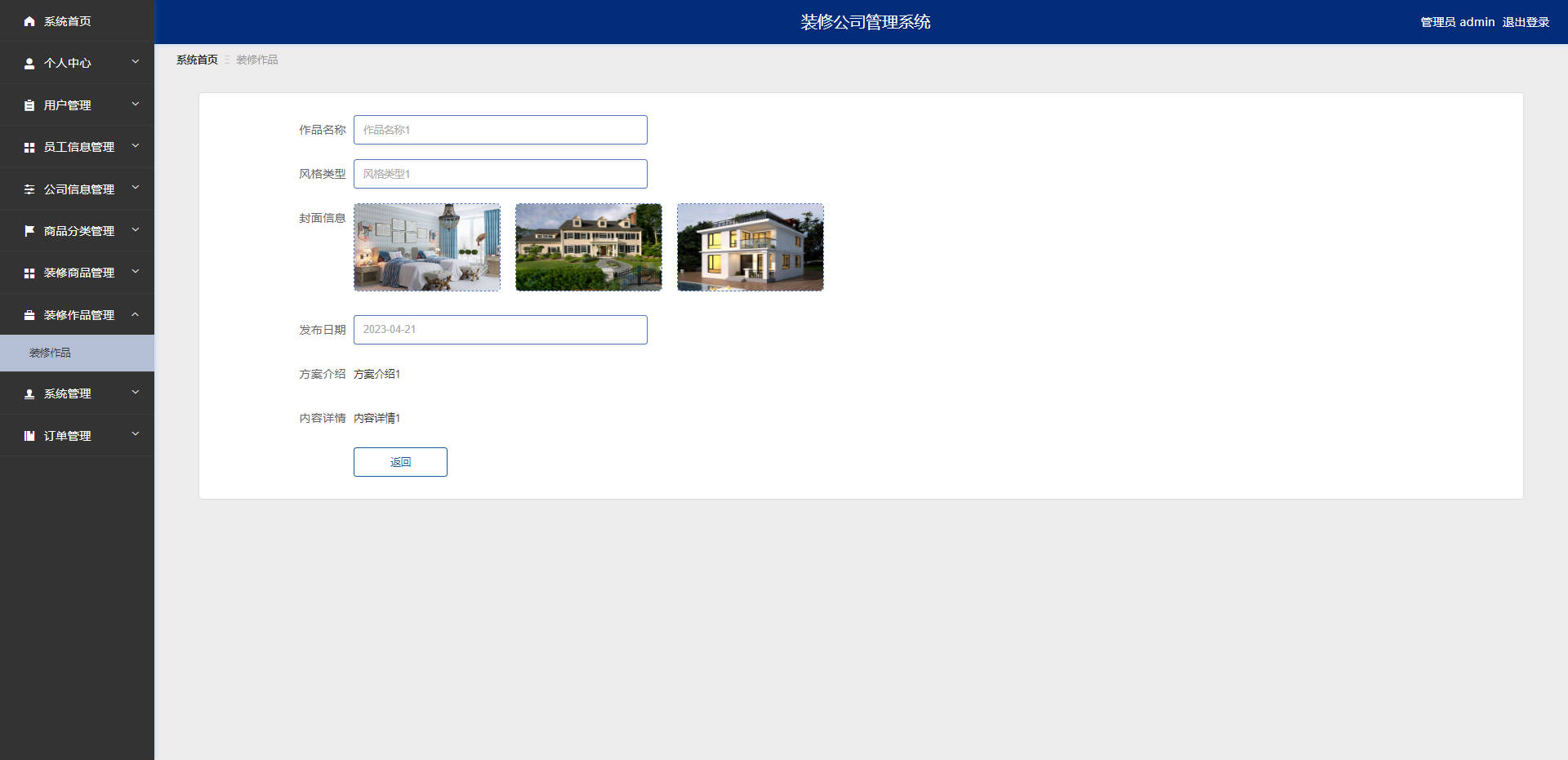Expand the 订单管理 chevron
This screenshot has width=1568, height=760.
[x=136, y=435]
